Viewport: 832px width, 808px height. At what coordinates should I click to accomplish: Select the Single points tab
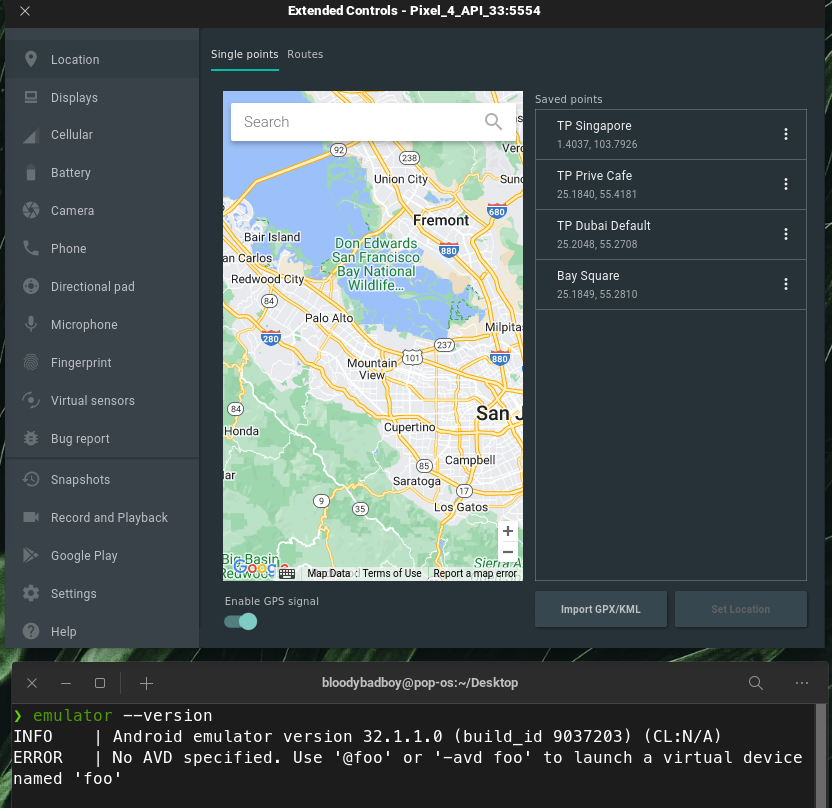pos(244,54)
